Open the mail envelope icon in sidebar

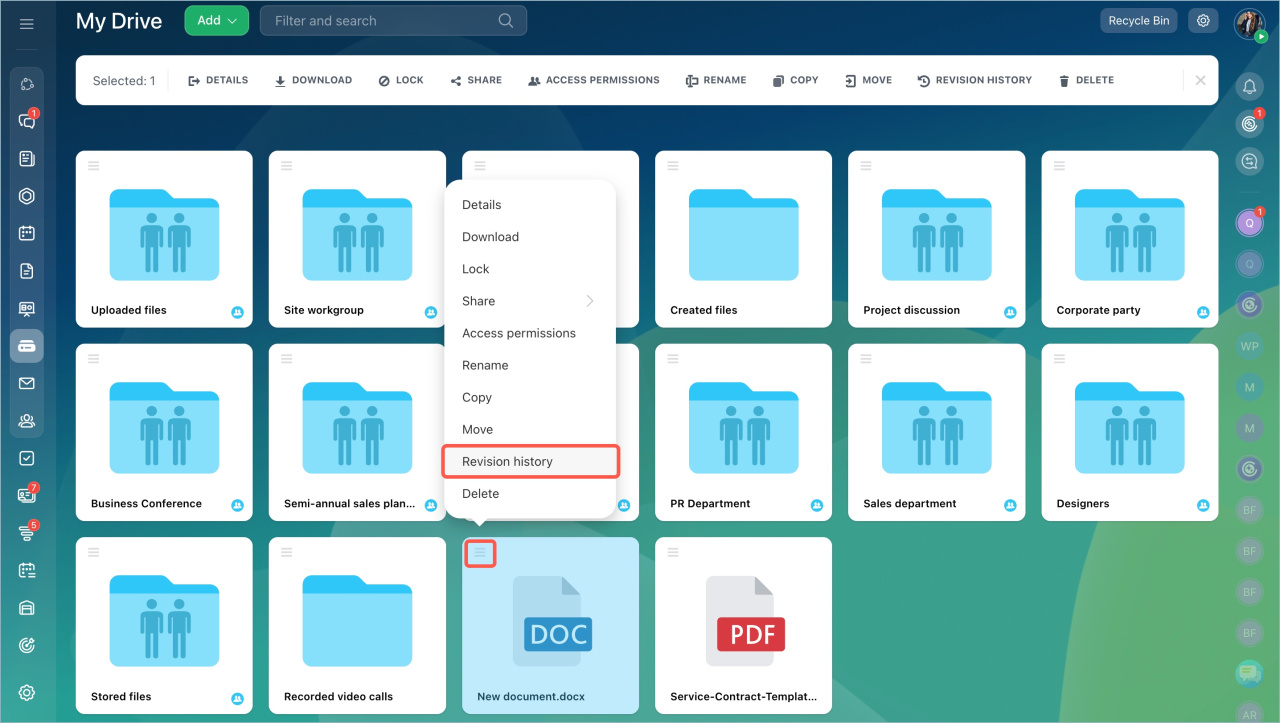pos(27,383)
